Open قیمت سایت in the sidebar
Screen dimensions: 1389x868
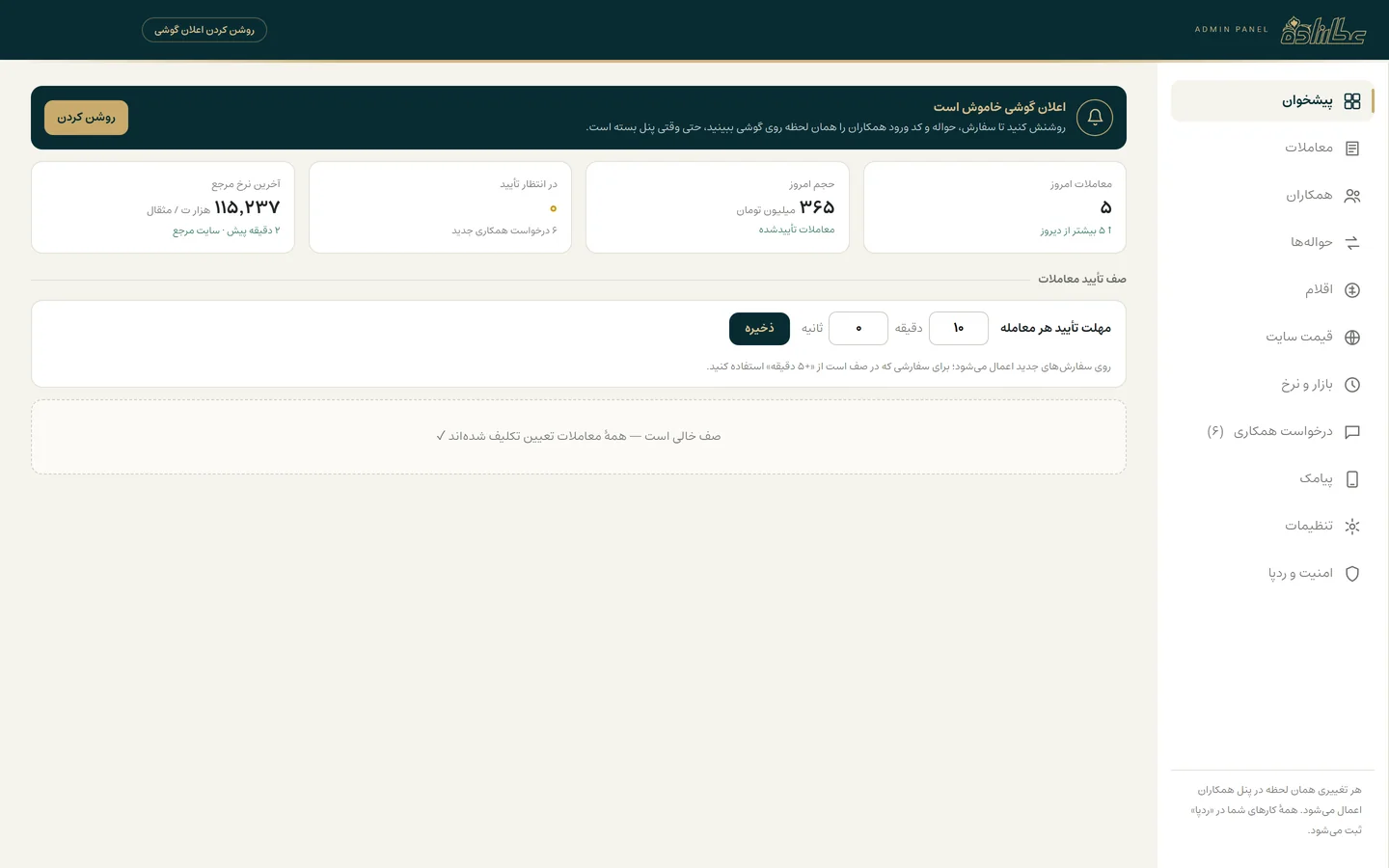click(1272, 338)
